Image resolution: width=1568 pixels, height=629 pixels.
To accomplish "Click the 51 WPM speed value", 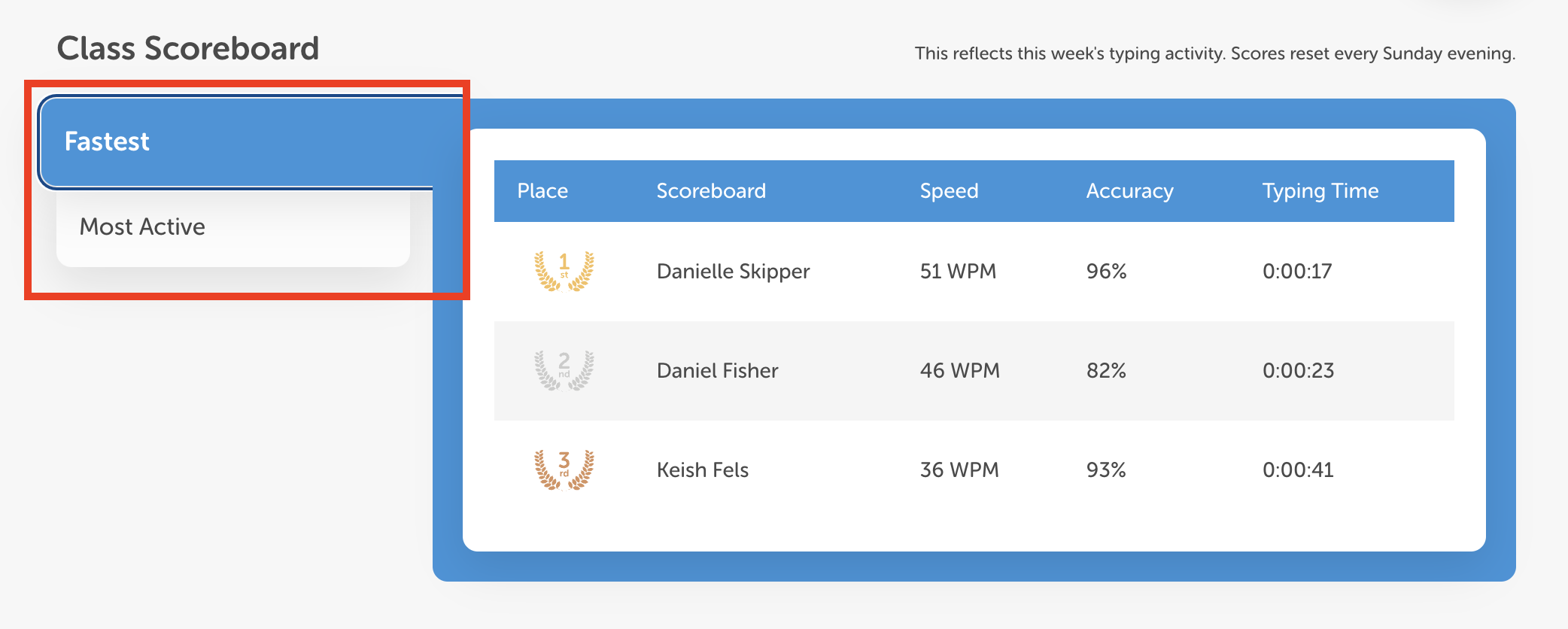I will pos(958,271).
